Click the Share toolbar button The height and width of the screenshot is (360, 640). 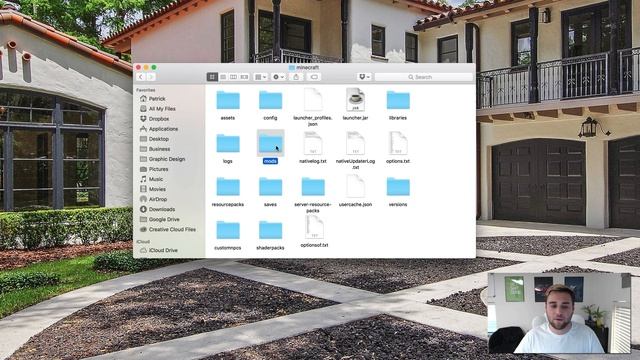coord(296,77)
